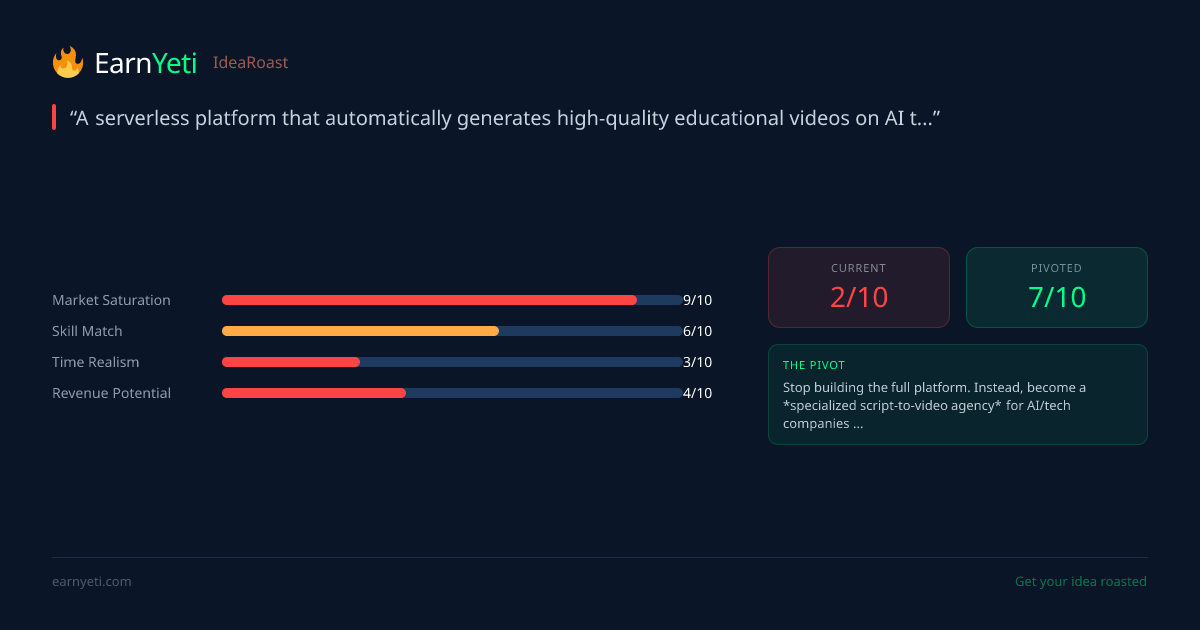Open the earnyeti.com footer link
This screenshot has height=630, width=1200.
[92, 581]
